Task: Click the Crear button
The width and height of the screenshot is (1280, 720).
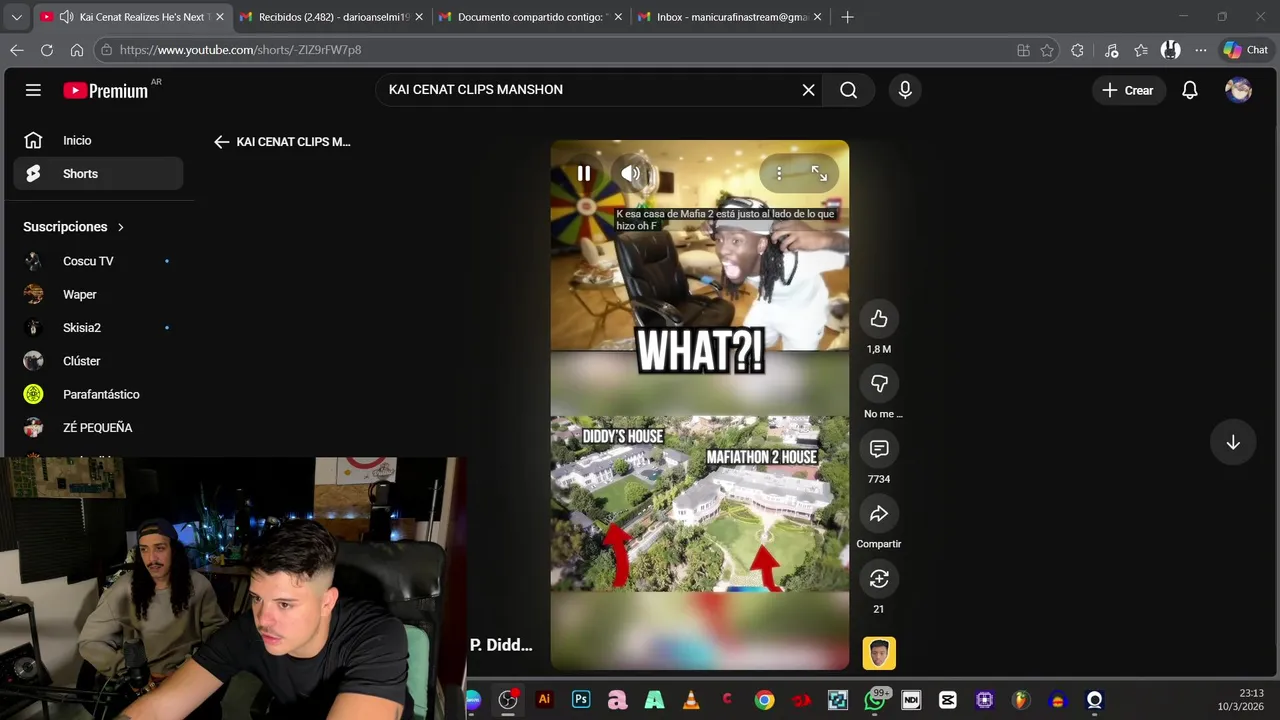Action: (x=1127, y=90)
